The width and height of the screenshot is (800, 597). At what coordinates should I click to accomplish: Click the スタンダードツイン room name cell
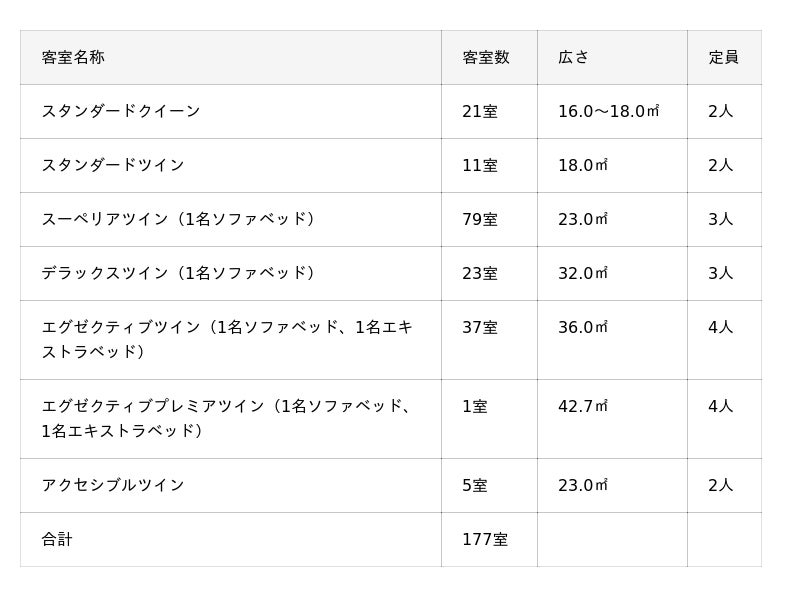click(x=113, y=165)
